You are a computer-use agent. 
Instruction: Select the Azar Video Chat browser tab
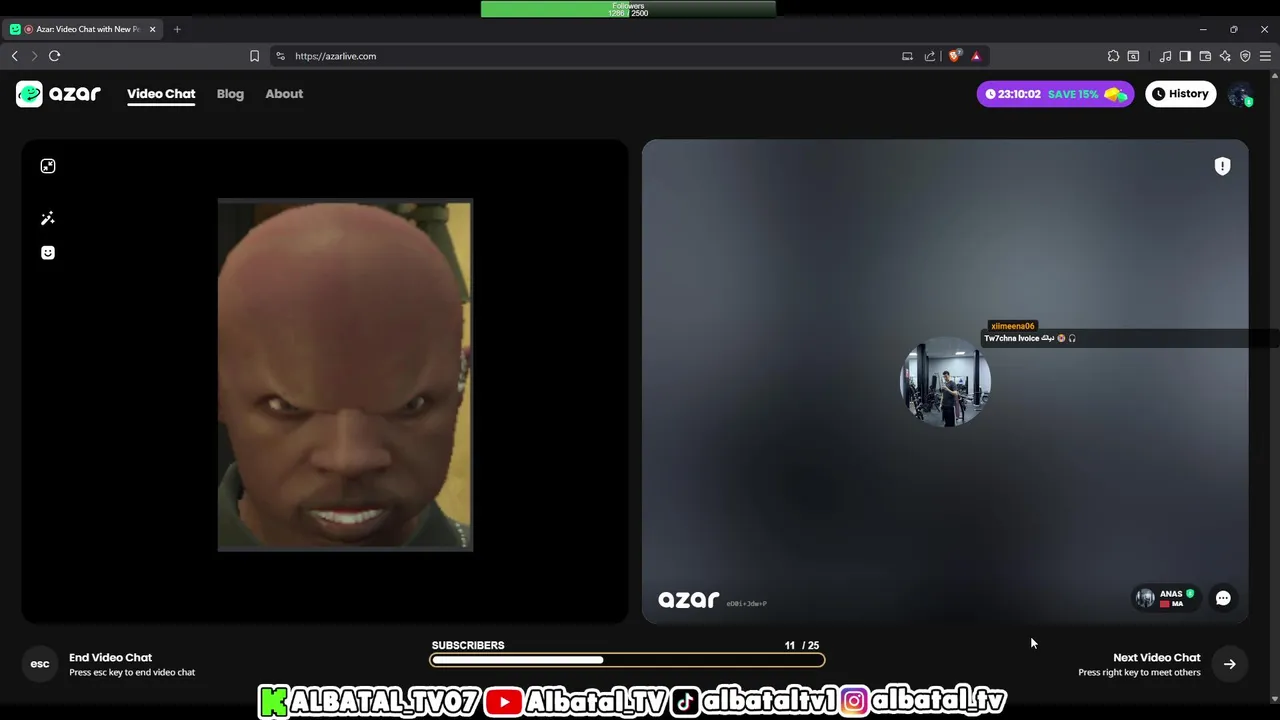click(x=83, y=29)
